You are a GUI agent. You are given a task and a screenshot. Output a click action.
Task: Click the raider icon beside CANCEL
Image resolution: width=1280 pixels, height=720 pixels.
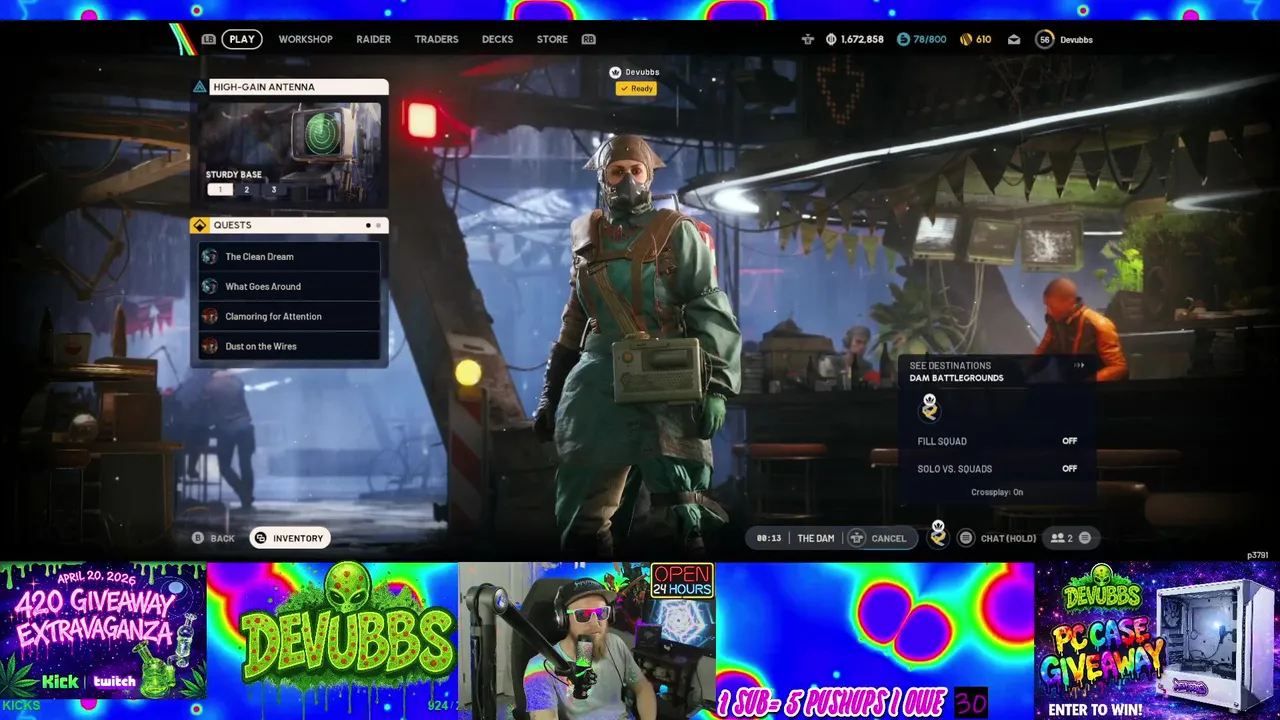click(857, 538)
